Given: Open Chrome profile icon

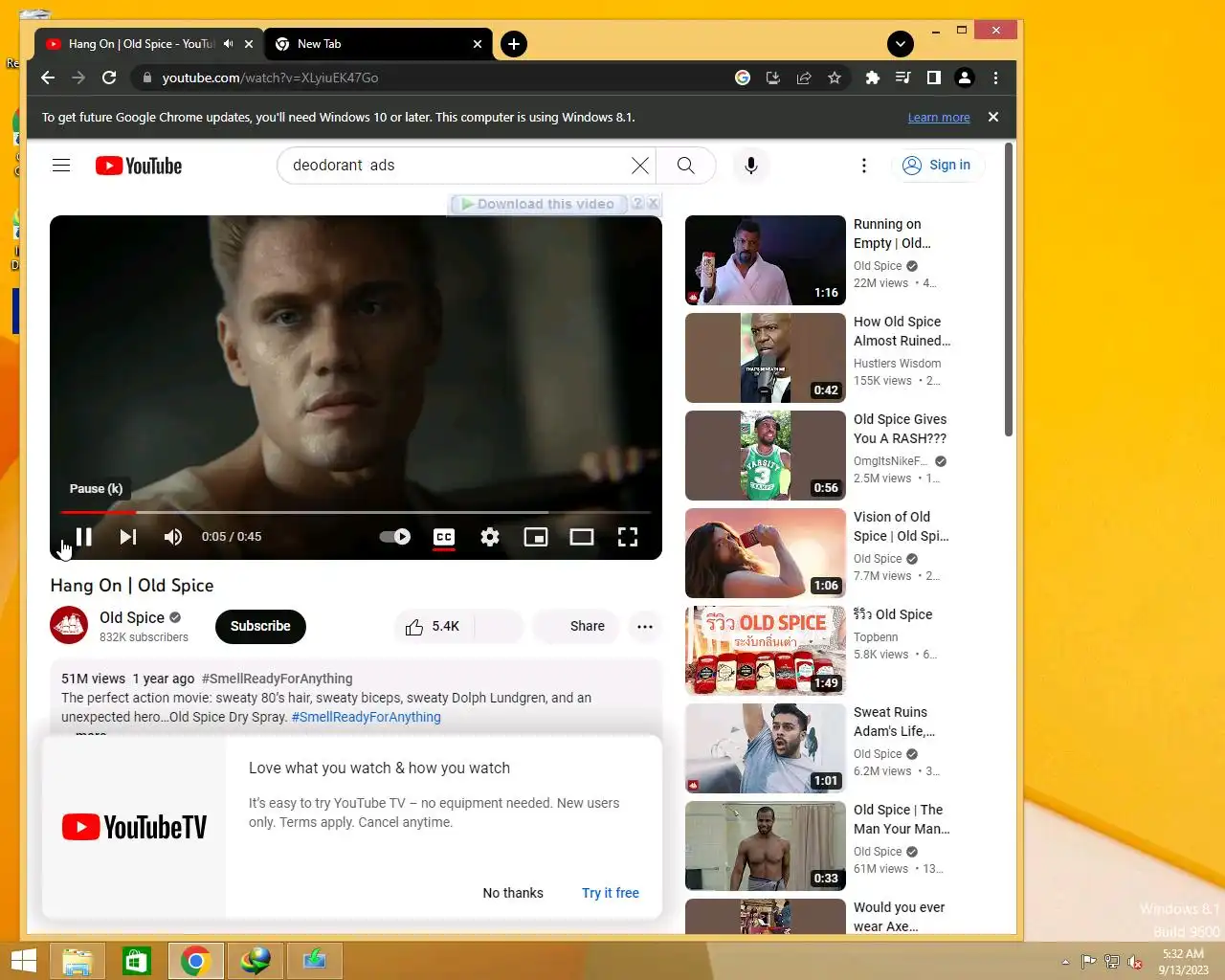Looking at the screenshot, I should point(965,78).
